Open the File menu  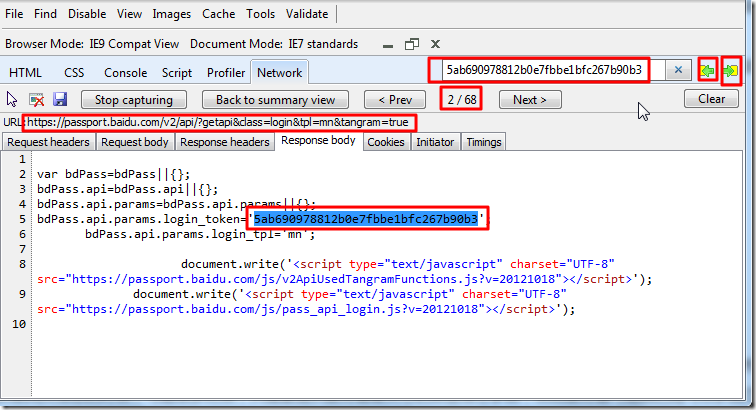pos(14,14)
